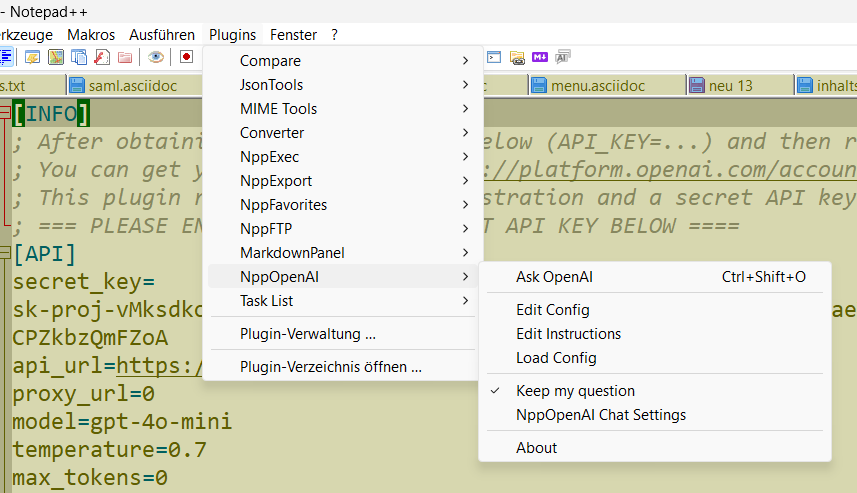This screenshot has height=493, width=857.
Task: Switch to the menu.asciidoc tab
Action: coord(607,86)
